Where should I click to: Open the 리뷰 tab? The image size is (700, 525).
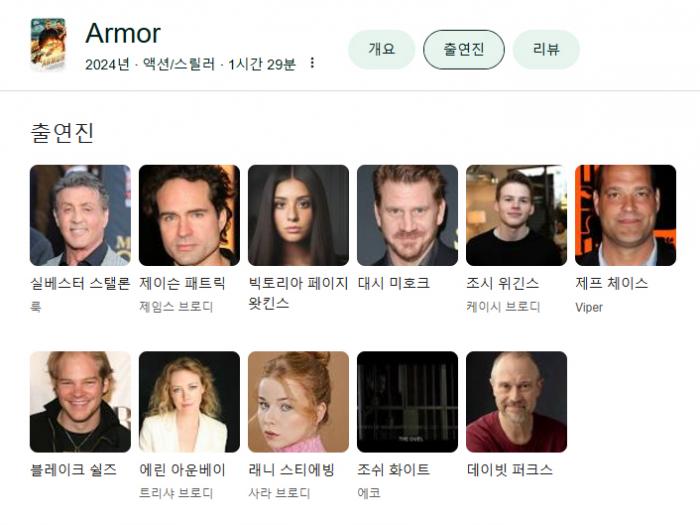[546, 50]
